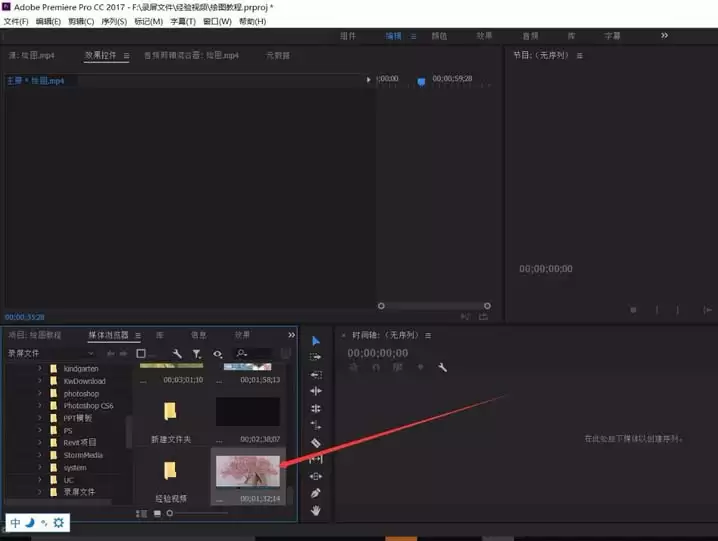
Task: Select the Pen tool
Action: pyautogui.click(x=315, y=493)
